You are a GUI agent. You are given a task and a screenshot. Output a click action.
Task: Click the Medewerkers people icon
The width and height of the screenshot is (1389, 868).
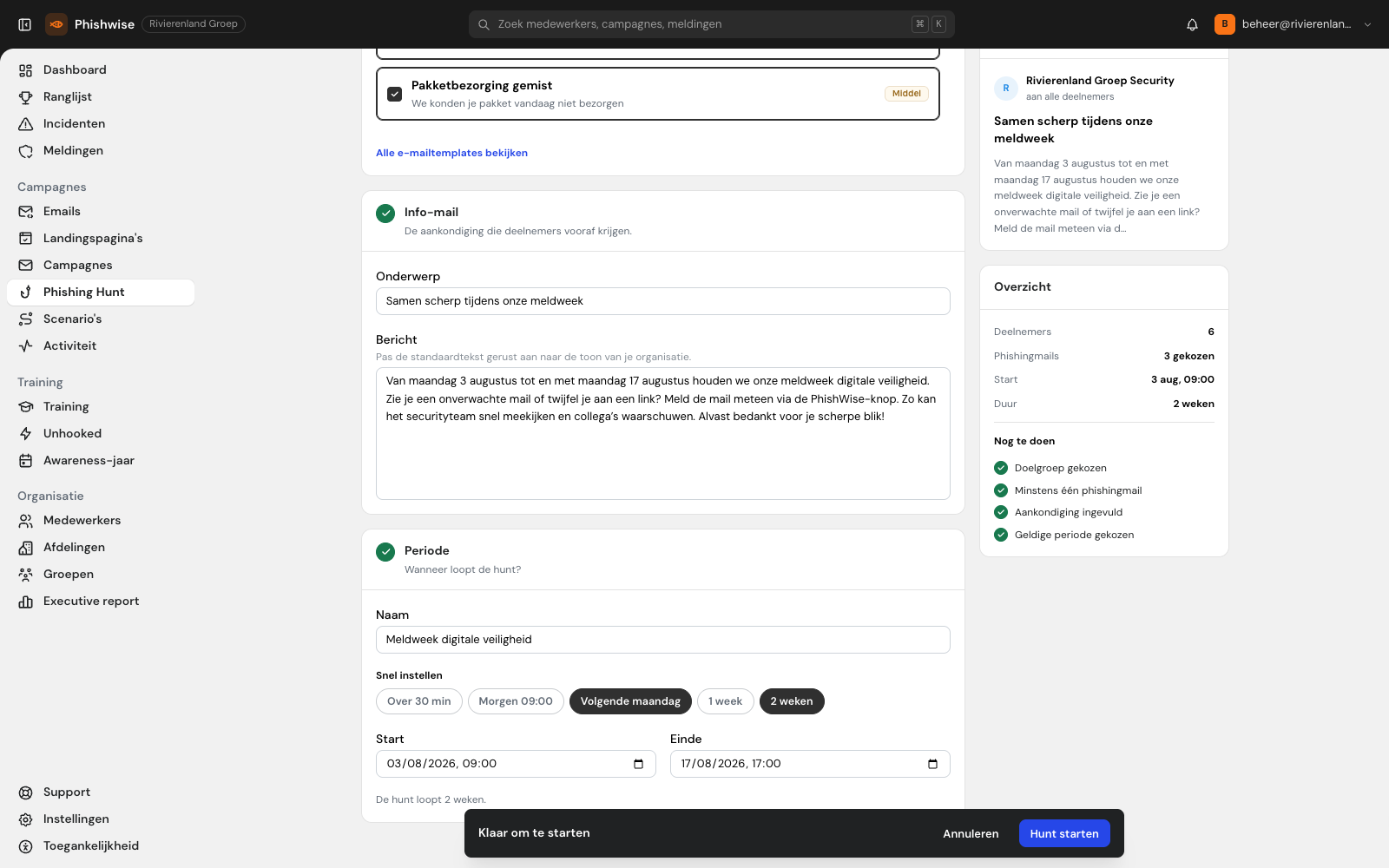pos(26,521)
